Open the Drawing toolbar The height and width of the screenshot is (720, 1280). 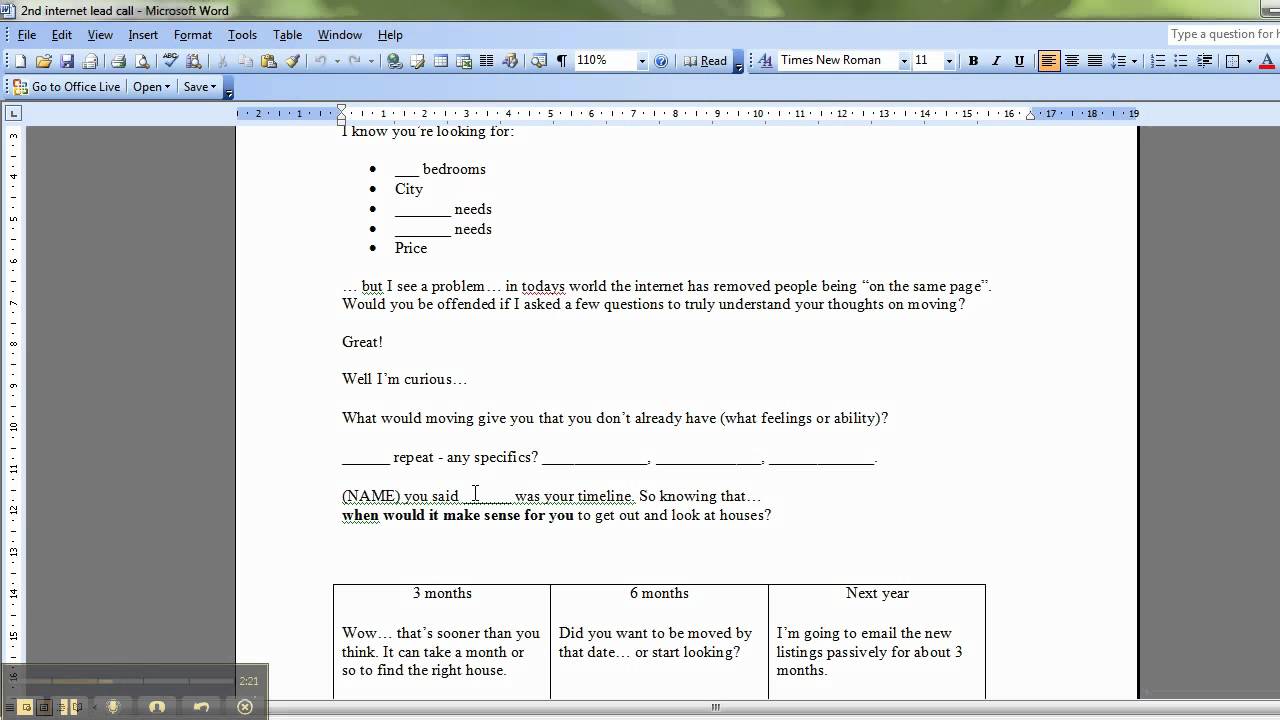pos(510,61)
